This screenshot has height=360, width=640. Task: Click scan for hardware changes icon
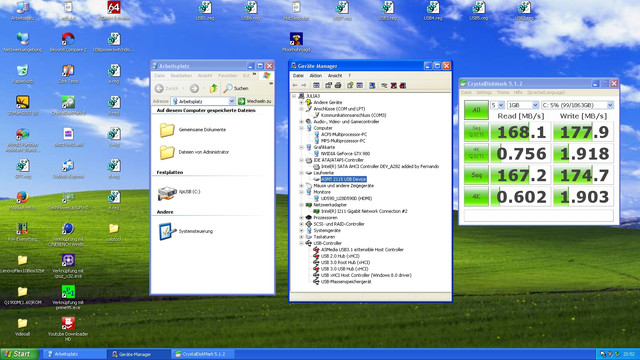coord(372,85)
